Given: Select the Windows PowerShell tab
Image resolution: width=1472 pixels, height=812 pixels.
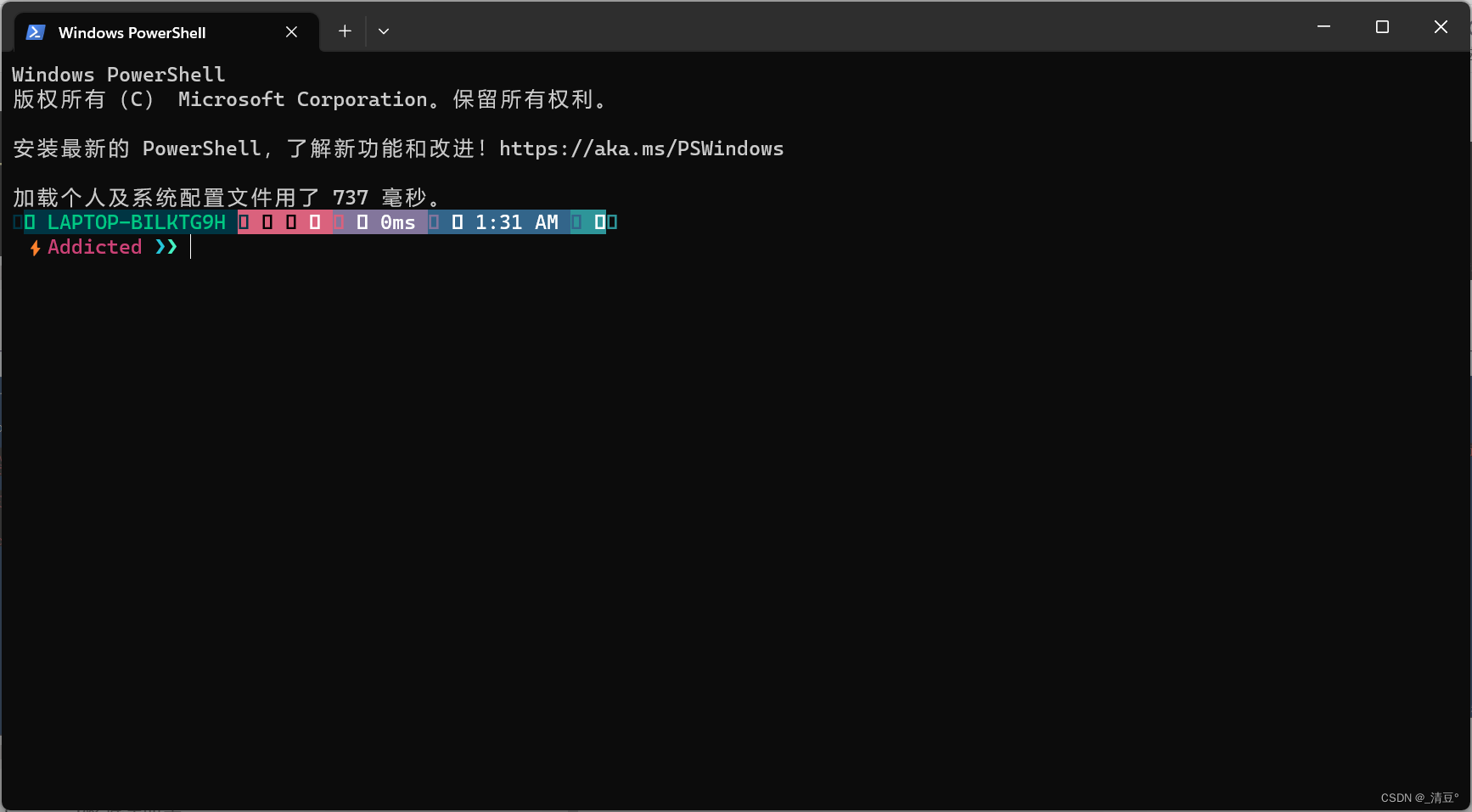Looking at the screenshot, I should pos(166,32).
